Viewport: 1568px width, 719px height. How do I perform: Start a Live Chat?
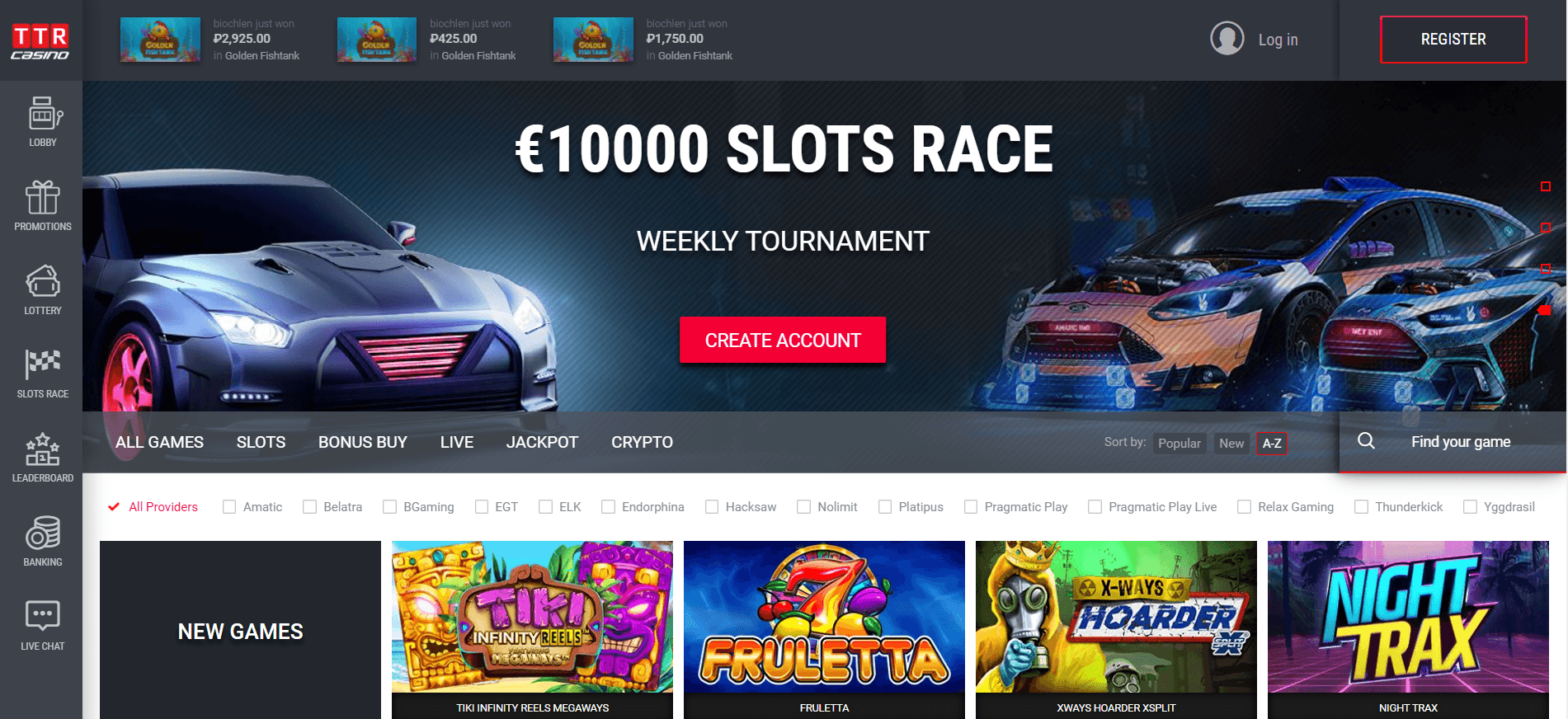pos(43,624)
